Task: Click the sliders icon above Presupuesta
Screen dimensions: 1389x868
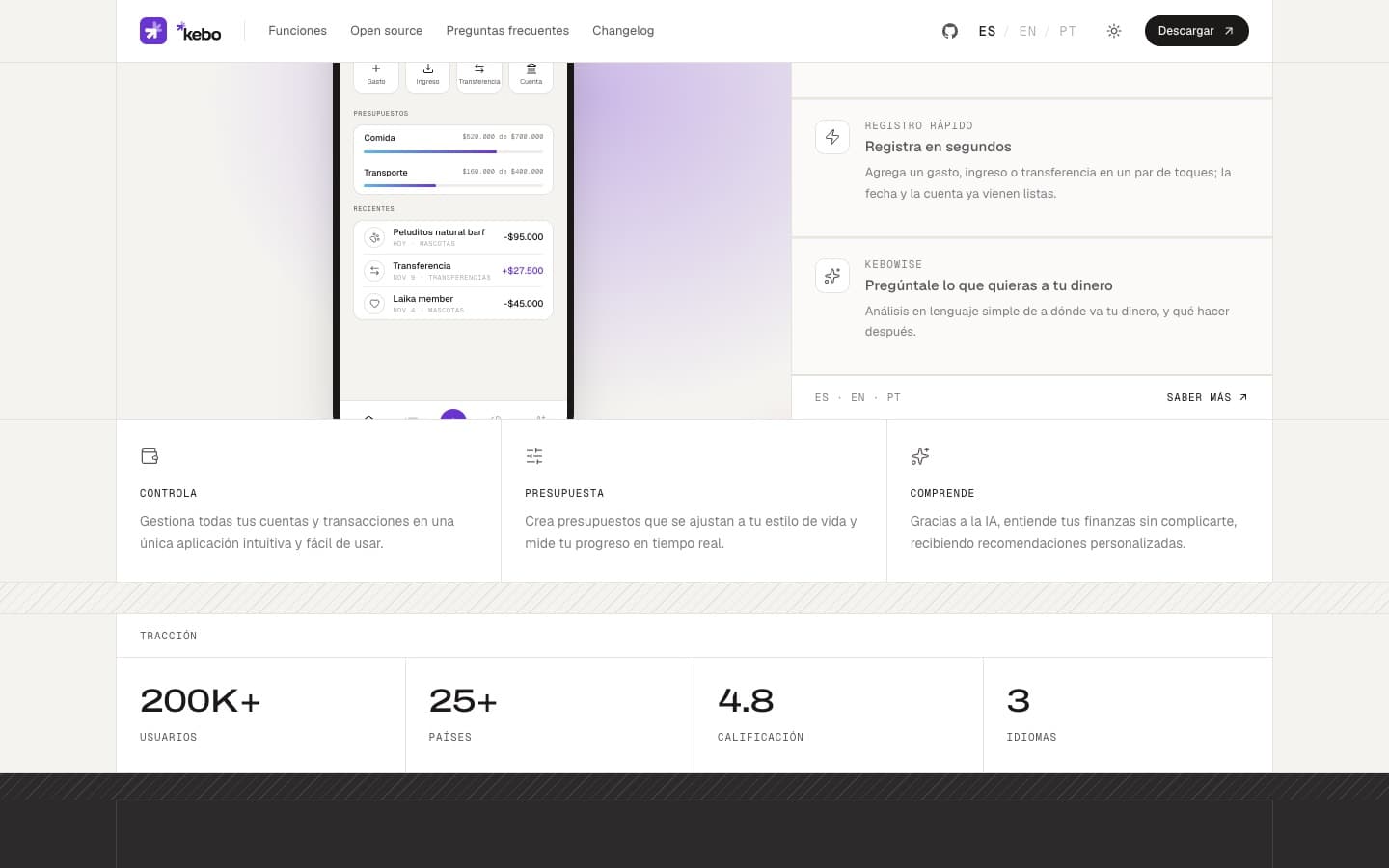Action: point(534,456)
